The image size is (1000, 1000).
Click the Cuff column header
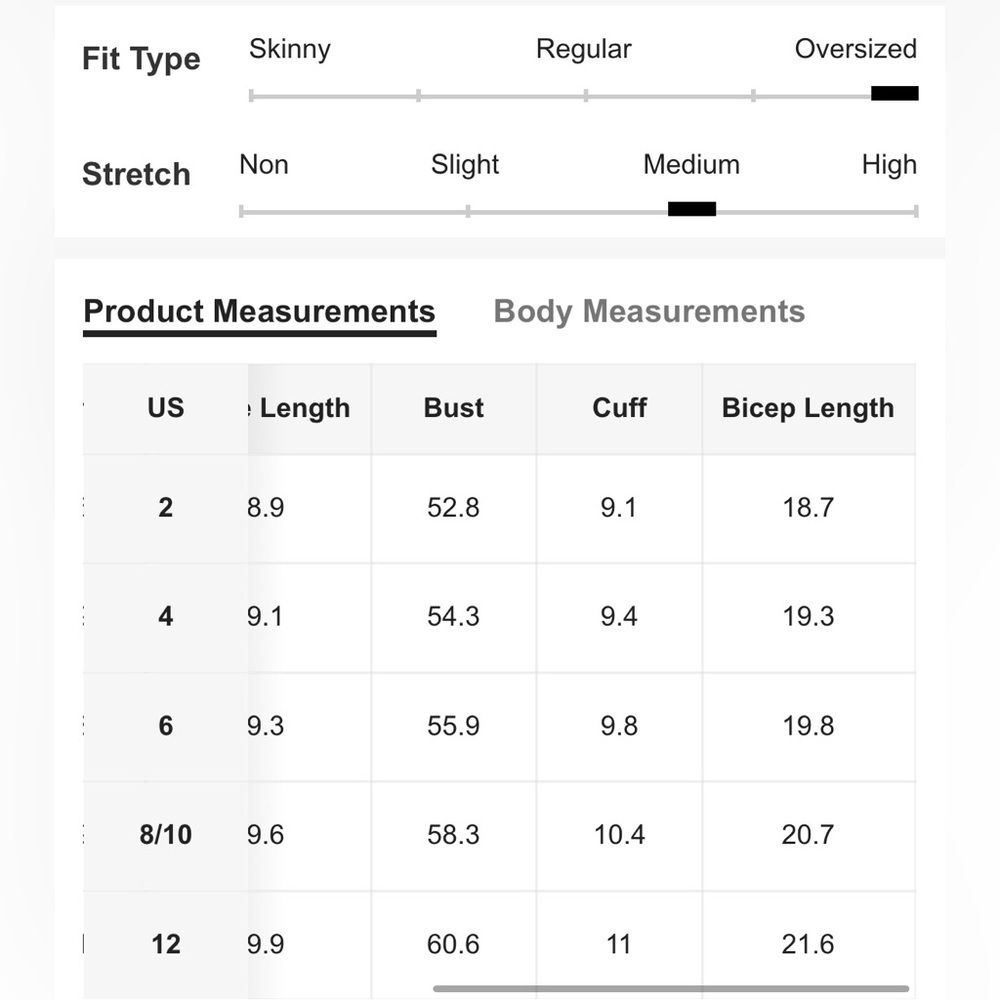619,408
